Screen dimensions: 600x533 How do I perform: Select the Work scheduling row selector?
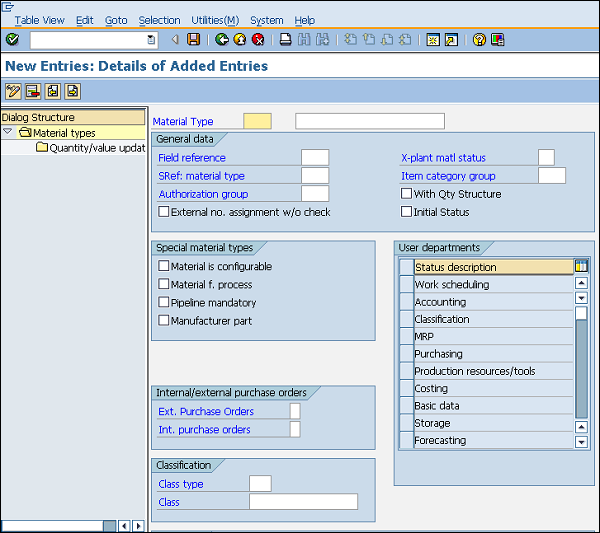[x=406, y=284]
